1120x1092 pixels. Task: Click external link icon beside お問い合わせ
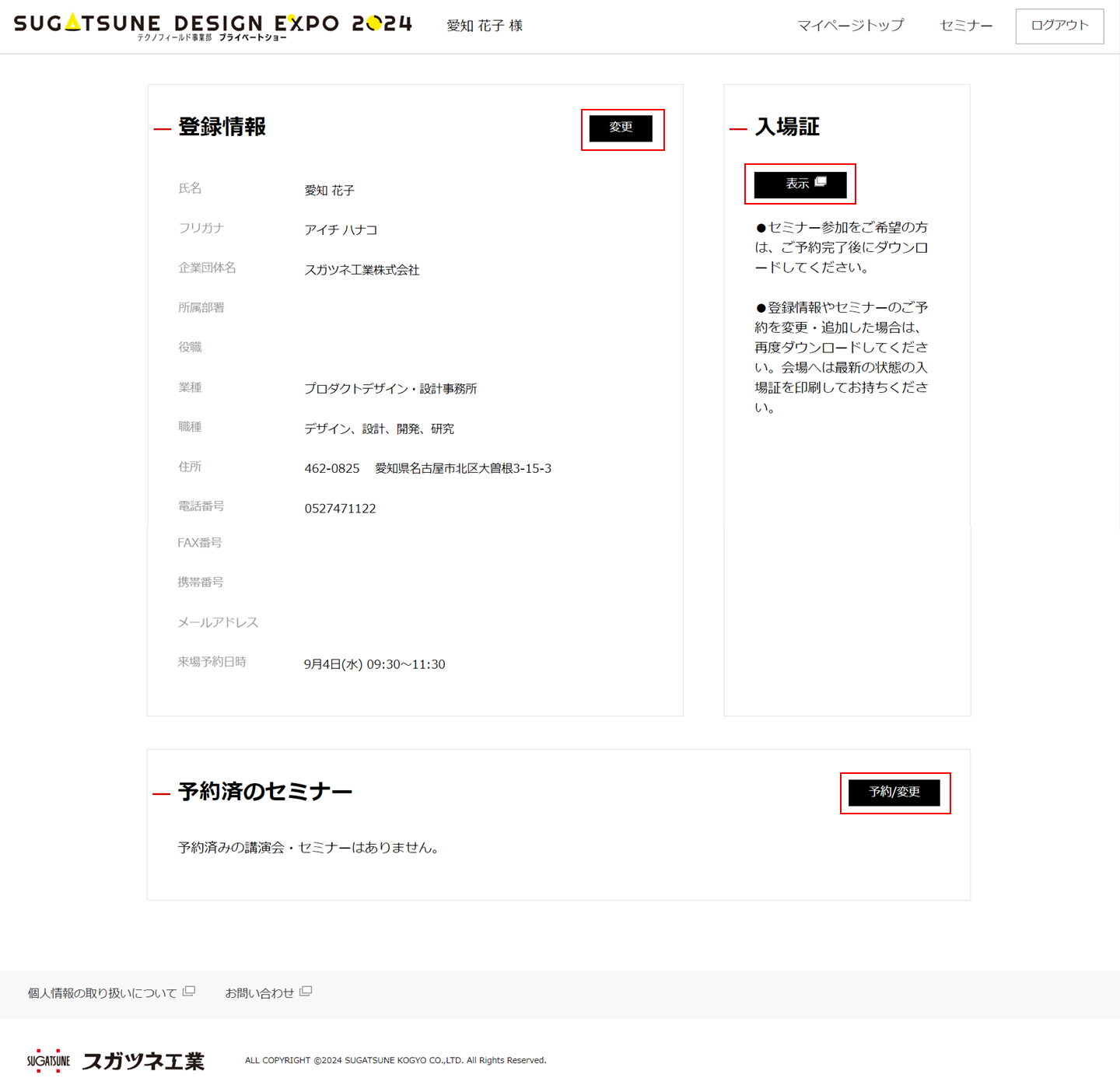[306, 992]
